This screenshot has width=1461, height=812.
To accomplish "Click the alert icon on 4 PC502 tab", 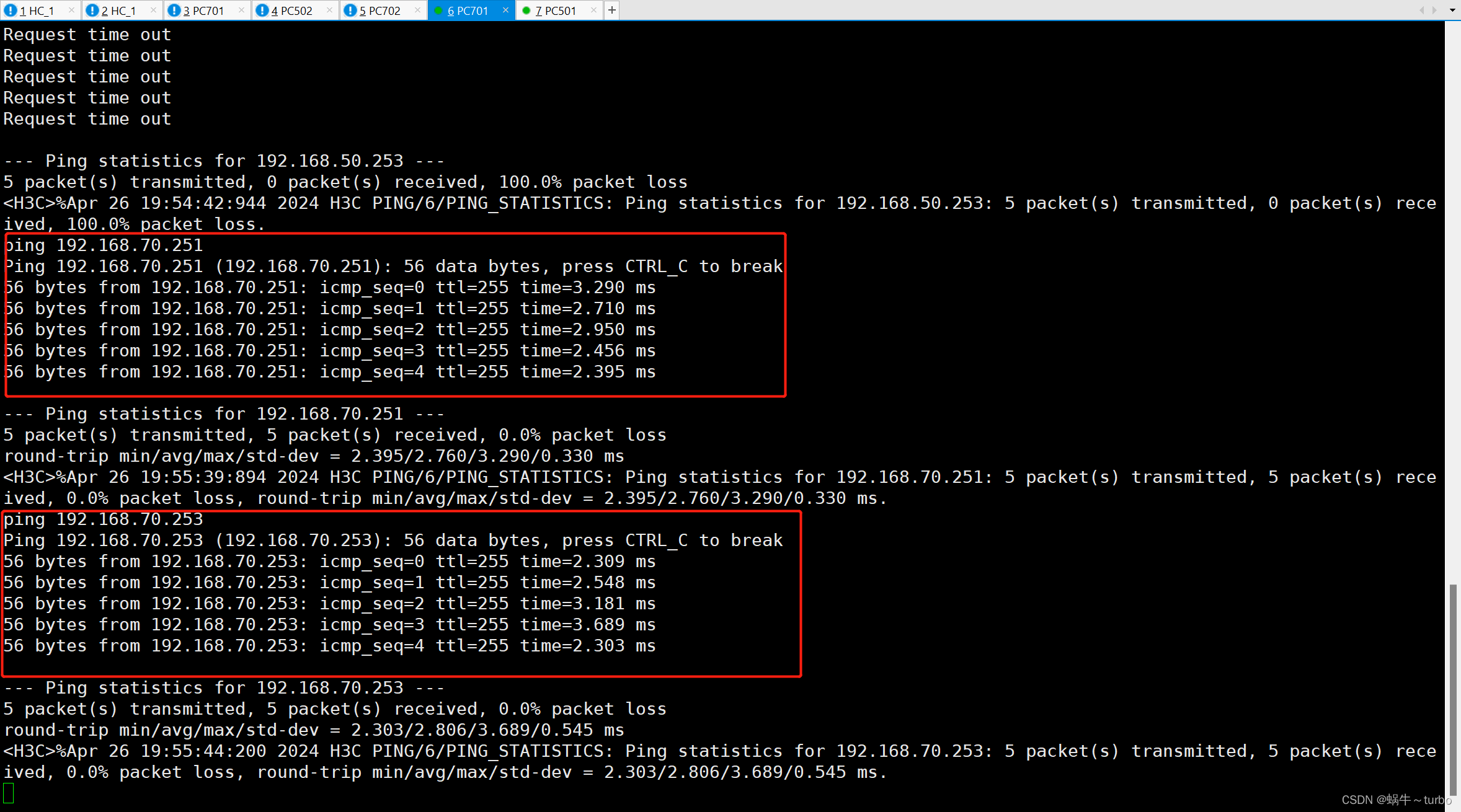I will pyautogui.click(x=262, y=11).
